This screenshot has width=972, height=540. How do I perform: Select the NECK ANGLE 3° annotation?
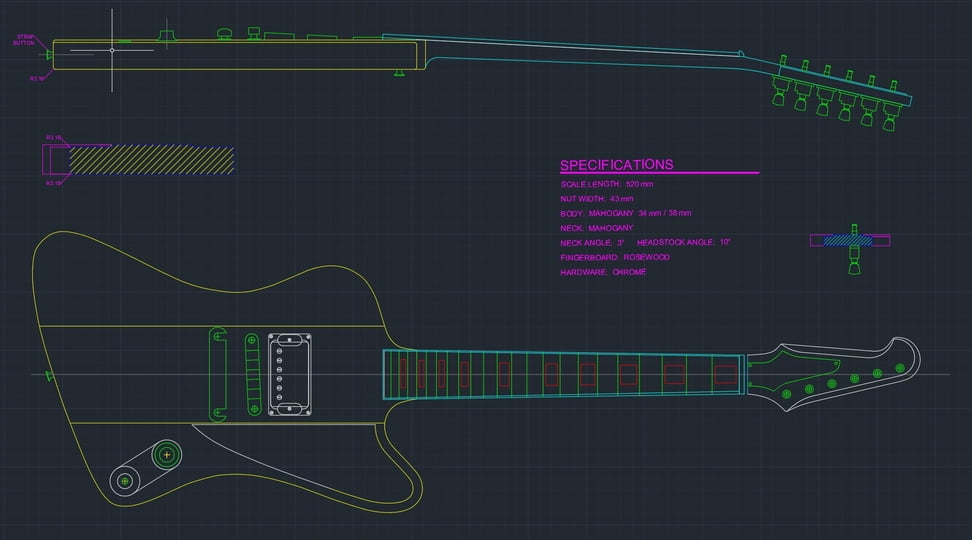(592, 243)
